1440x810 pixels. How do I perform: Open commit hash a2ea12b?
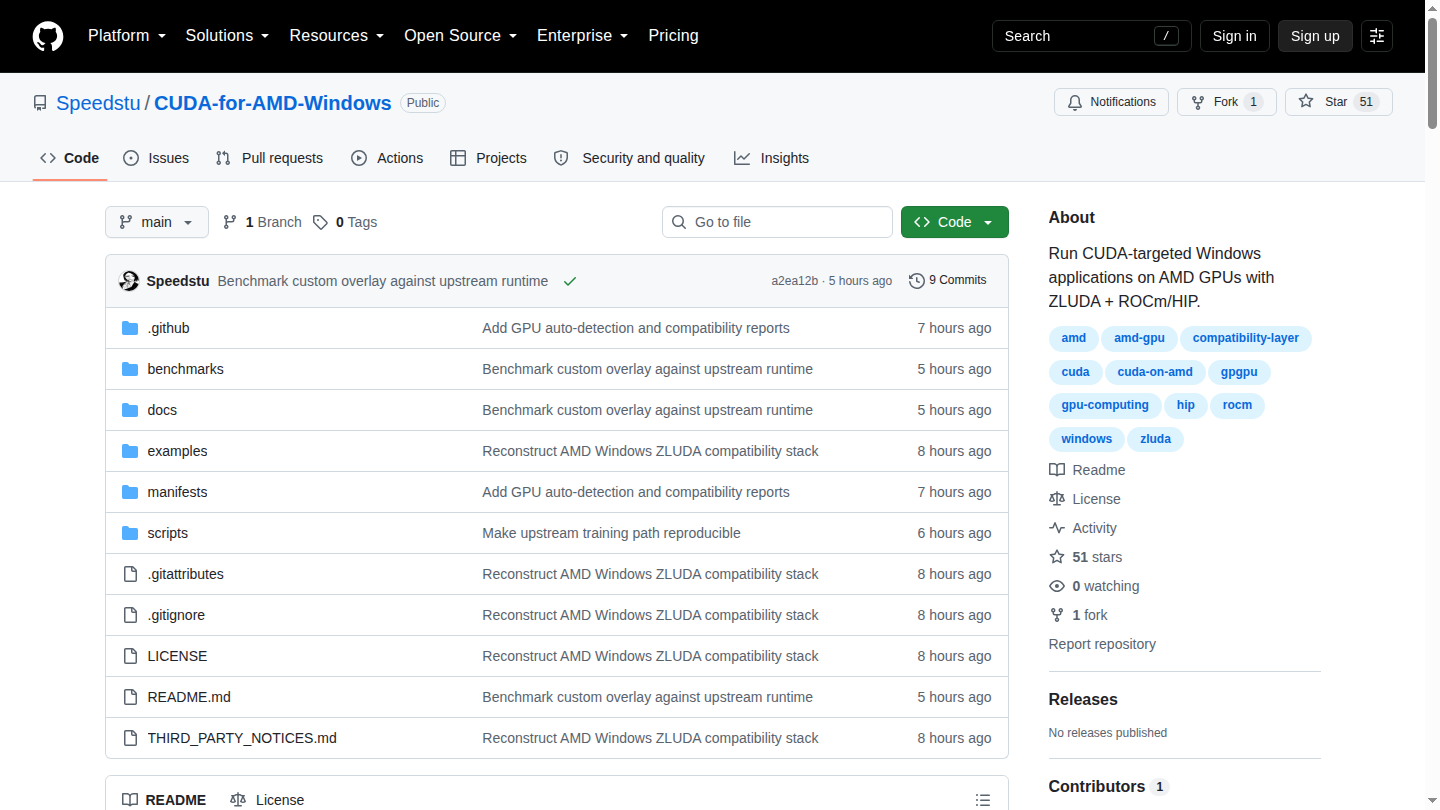click(794, 281)
